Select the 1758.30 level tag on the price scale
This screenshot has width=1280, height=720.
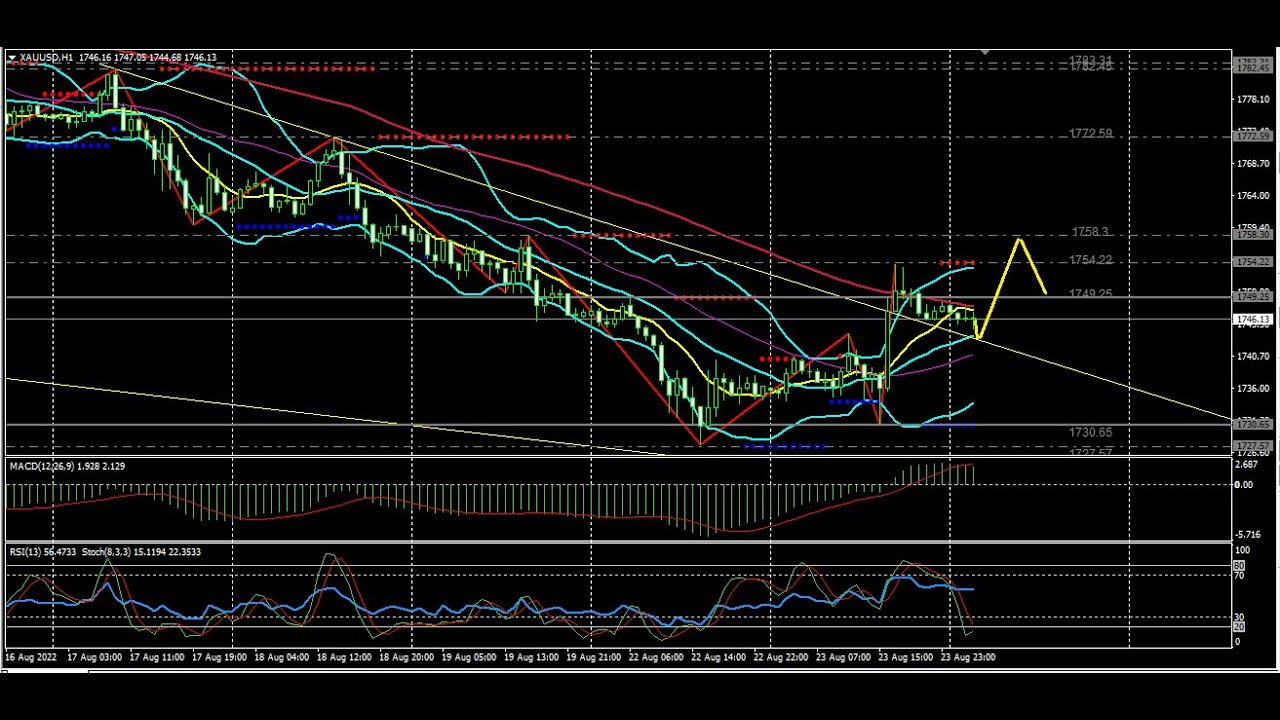(x=1253, y=234)
